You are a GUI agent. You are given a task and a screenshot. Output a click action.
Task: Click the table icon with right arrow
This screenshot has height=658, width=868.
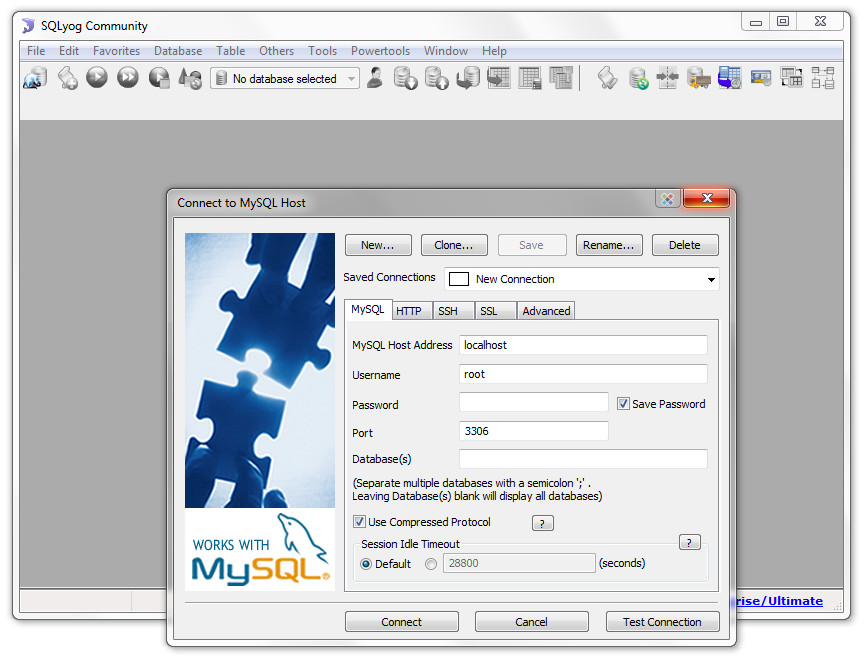(499, 78)
